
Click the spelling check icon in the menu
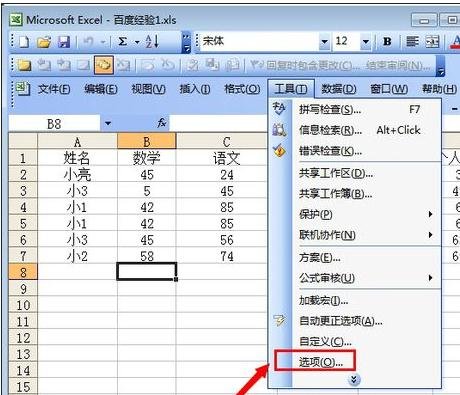[x=279, y=109]
